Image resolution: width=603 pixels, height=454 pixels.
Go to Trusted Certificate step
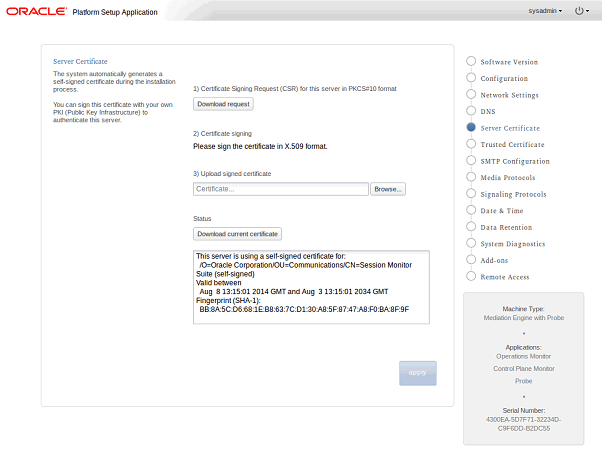[x=512, y=145]
